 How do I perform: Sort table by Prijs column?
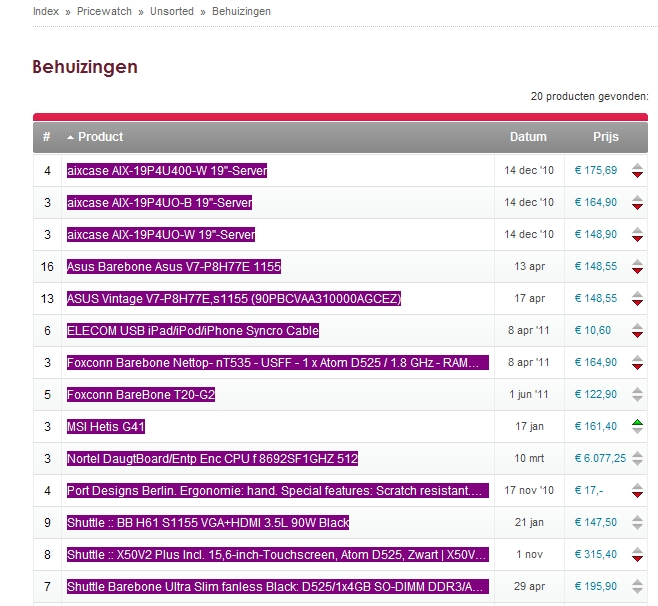(x=606, y=137)
